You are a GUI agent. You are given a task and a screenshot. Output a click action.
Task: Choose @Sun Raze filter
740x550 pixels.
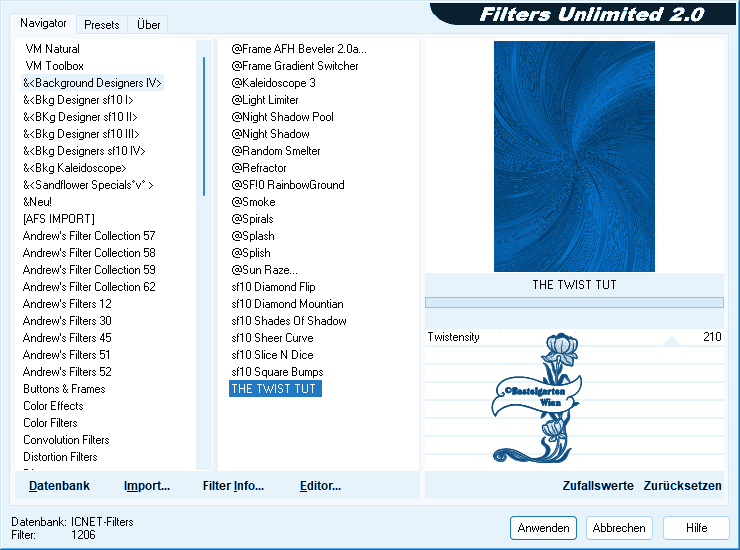[264, 270]
